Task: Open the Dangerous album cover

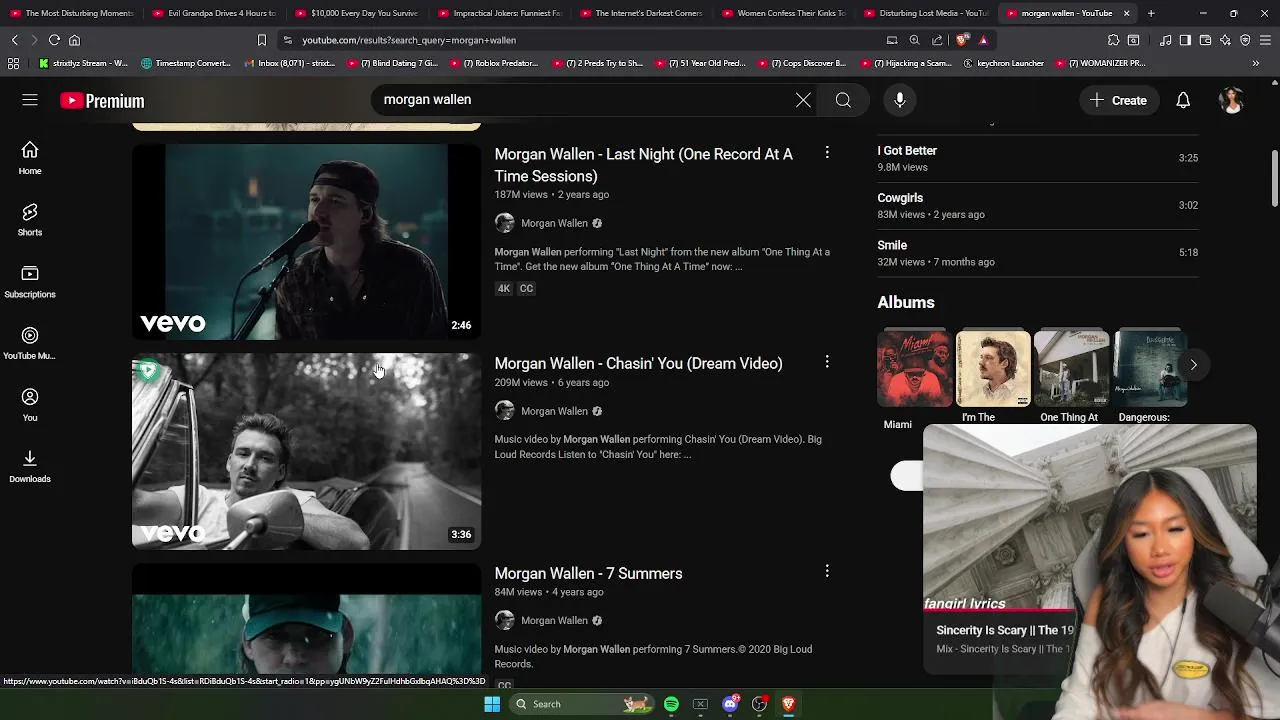Action: pos(1149,369)
